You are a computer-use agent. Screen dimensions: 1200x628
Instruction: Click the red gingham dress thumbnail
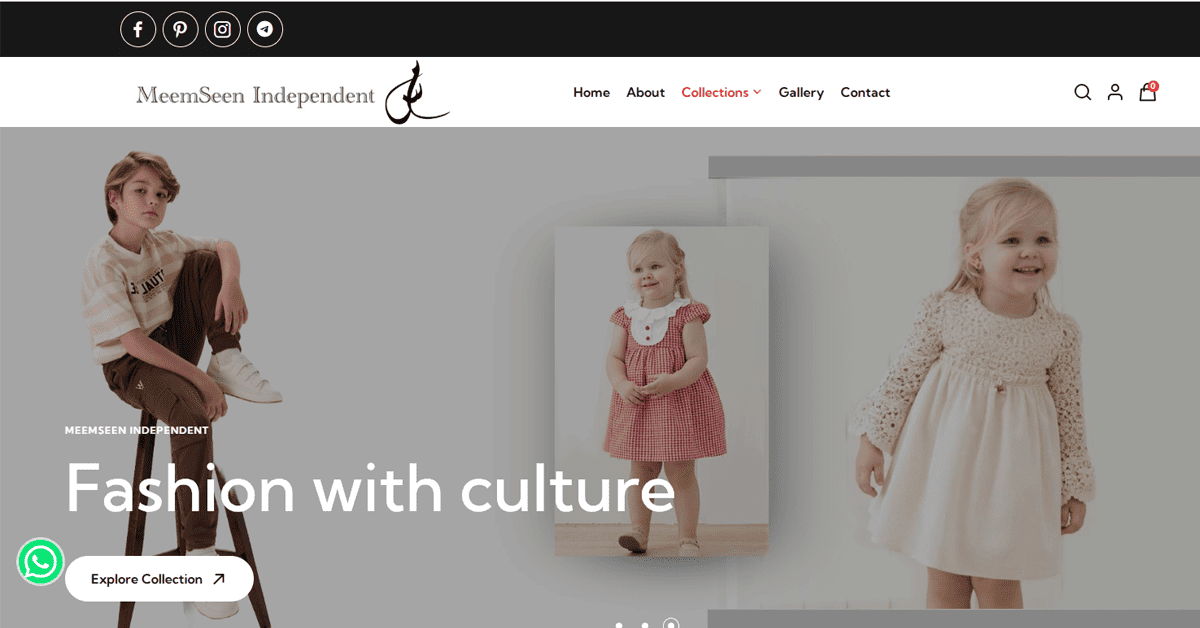click(x=662, y=391)
